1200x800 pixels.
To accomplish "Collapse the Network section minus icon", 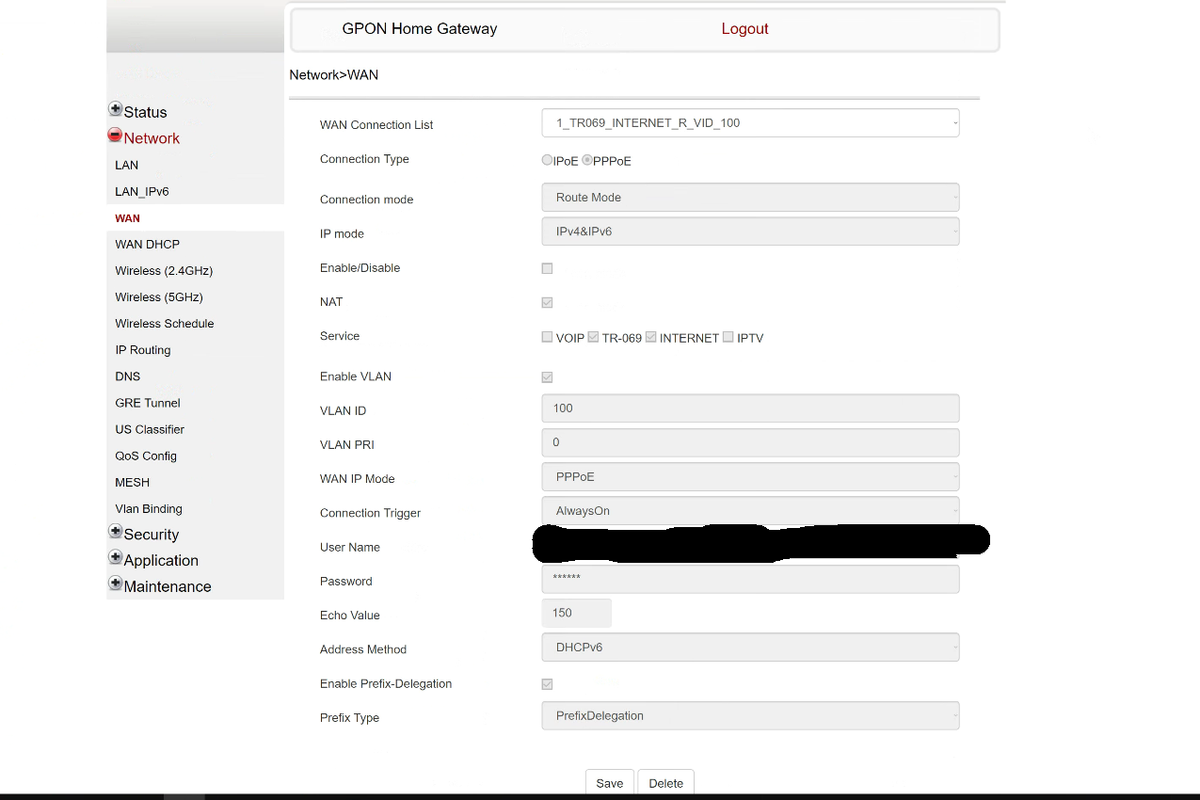I will (115, 136).
